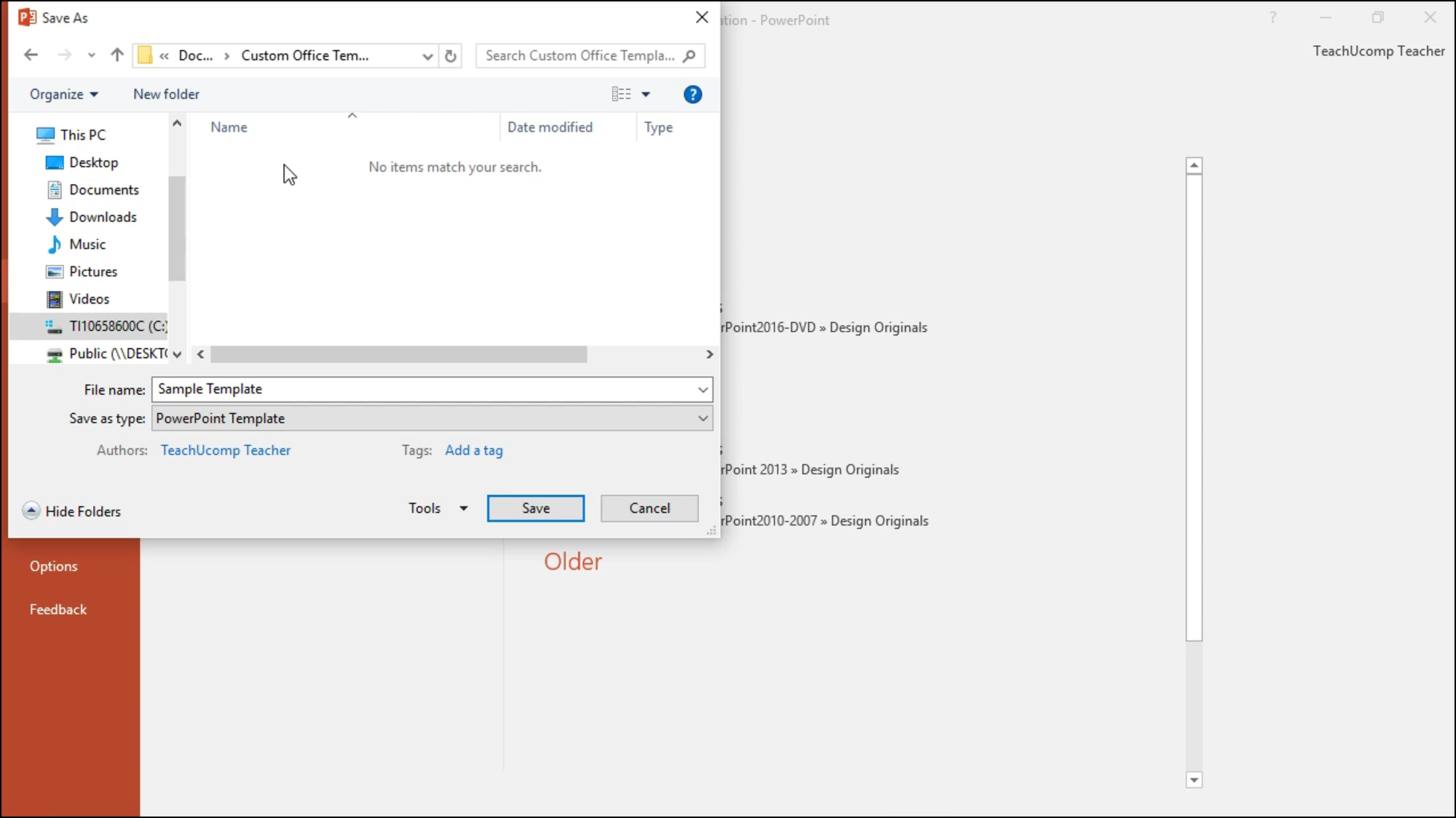The image size is (1456, 818).
Task: Click the change view icon button
Action: coord(621,93)
